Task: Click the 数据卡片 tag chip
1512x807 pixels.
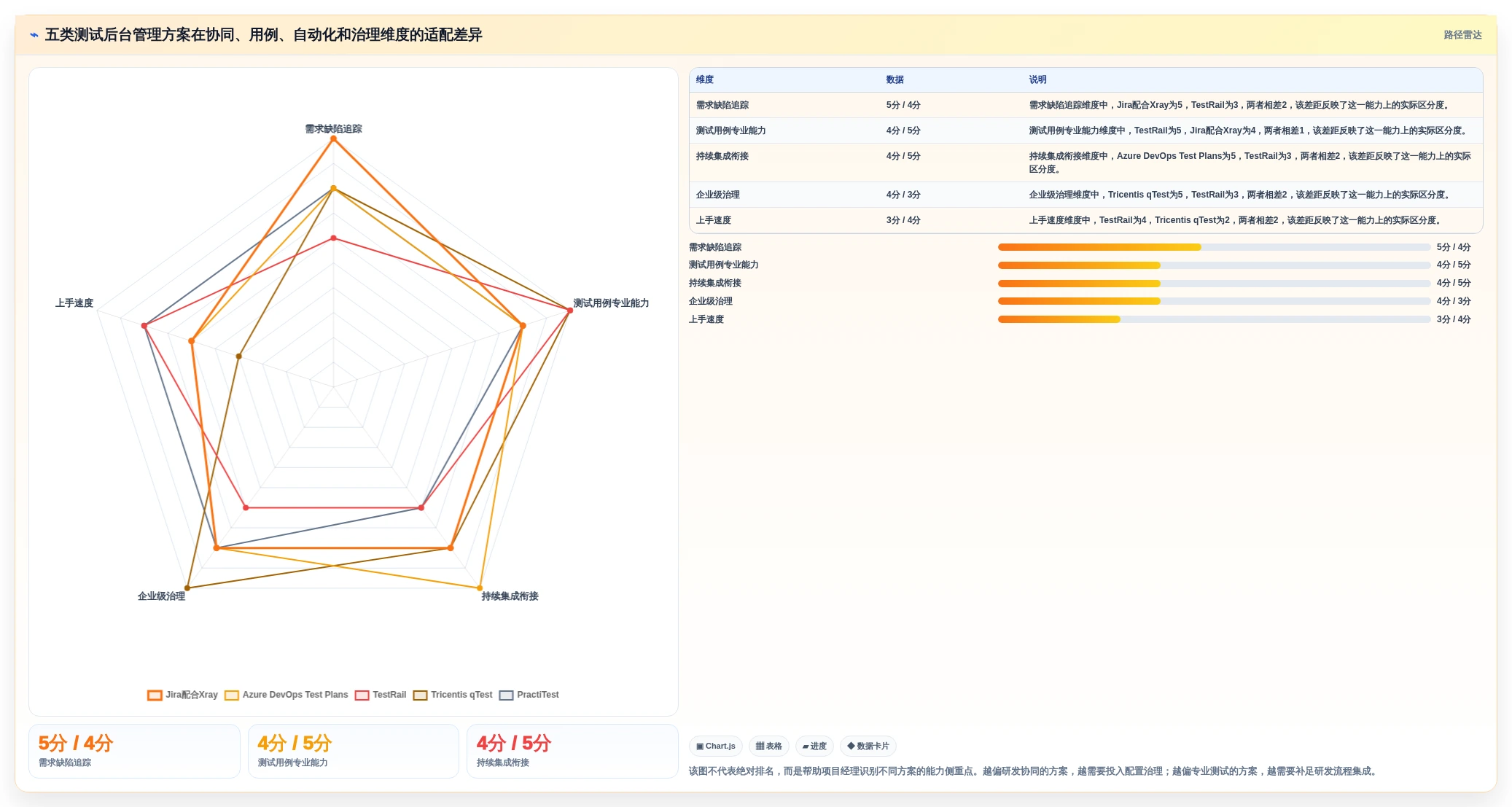Action: click(868, 746)
